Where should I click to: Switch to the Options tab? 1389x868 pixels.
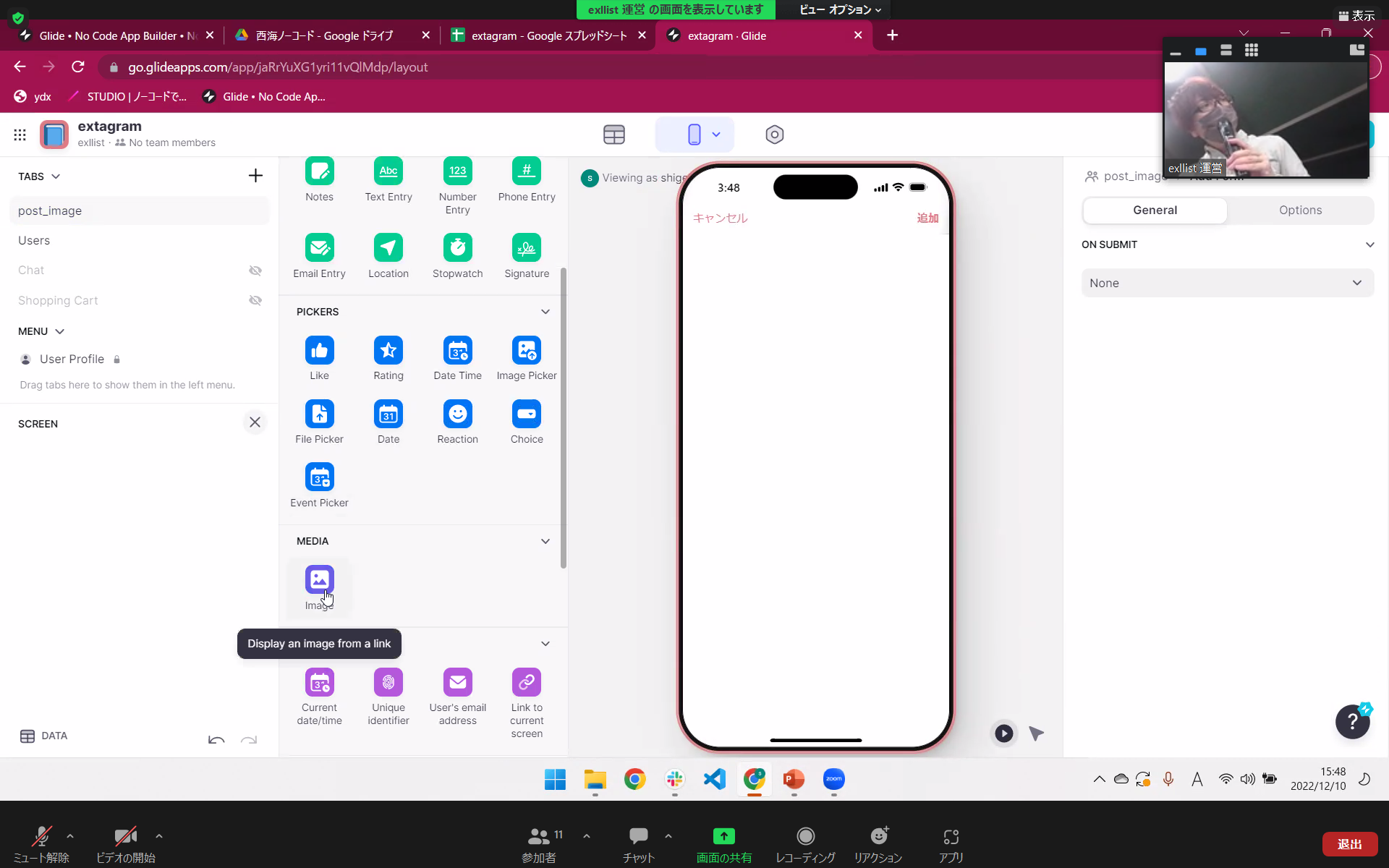[x=1300, y=210]
